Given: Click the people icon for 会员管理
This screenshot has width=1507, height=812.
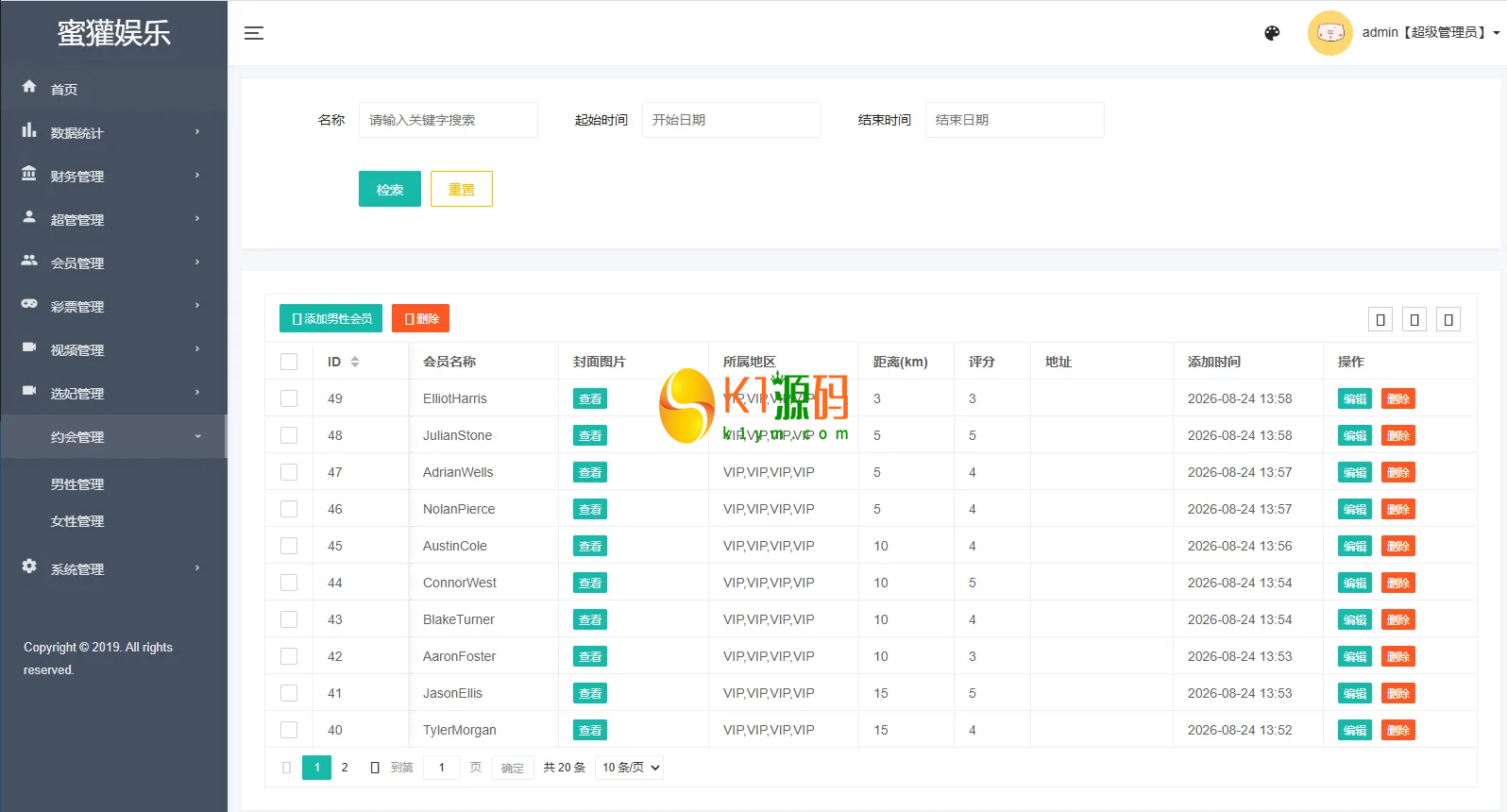Looking at the screenshot, I should [29, 261].
